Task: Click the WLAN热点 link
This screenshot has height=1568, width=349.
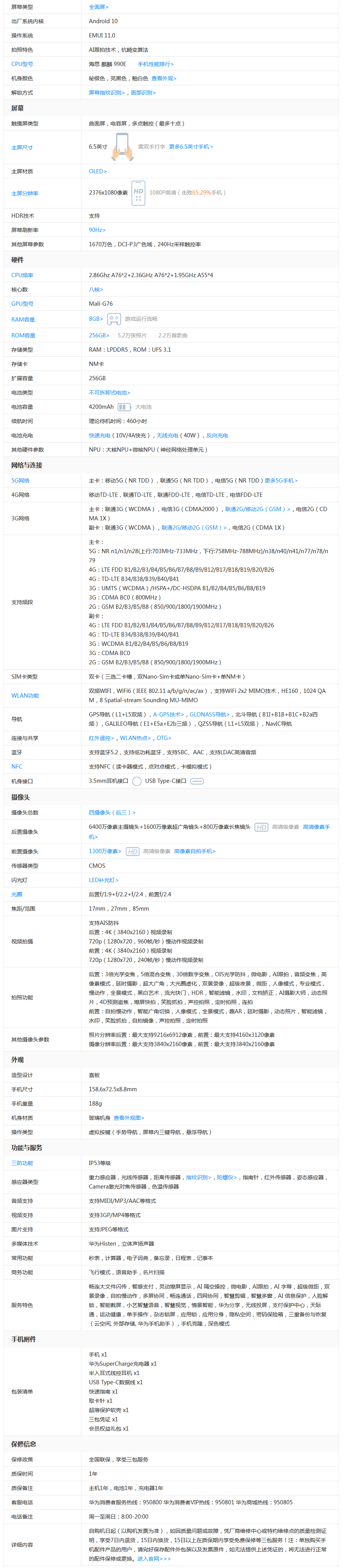Action: (x=136, y=738)
